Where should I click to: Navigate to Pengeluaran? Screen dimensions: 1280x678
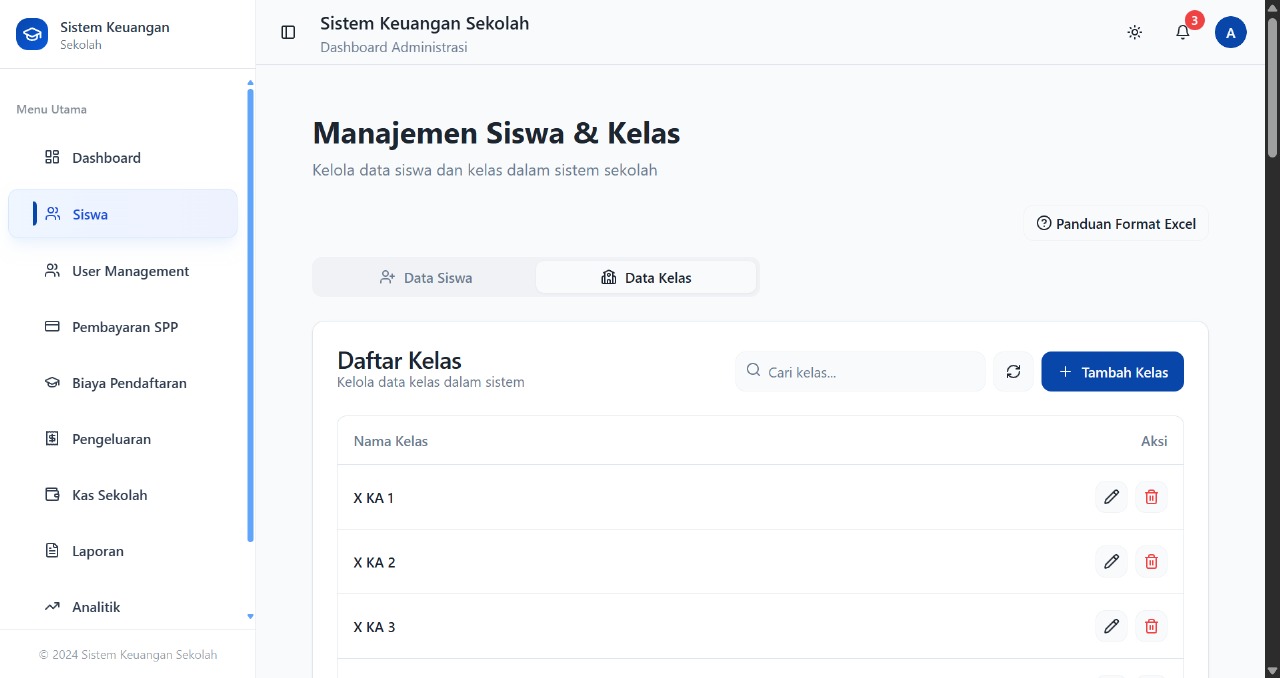coord(123,439)
